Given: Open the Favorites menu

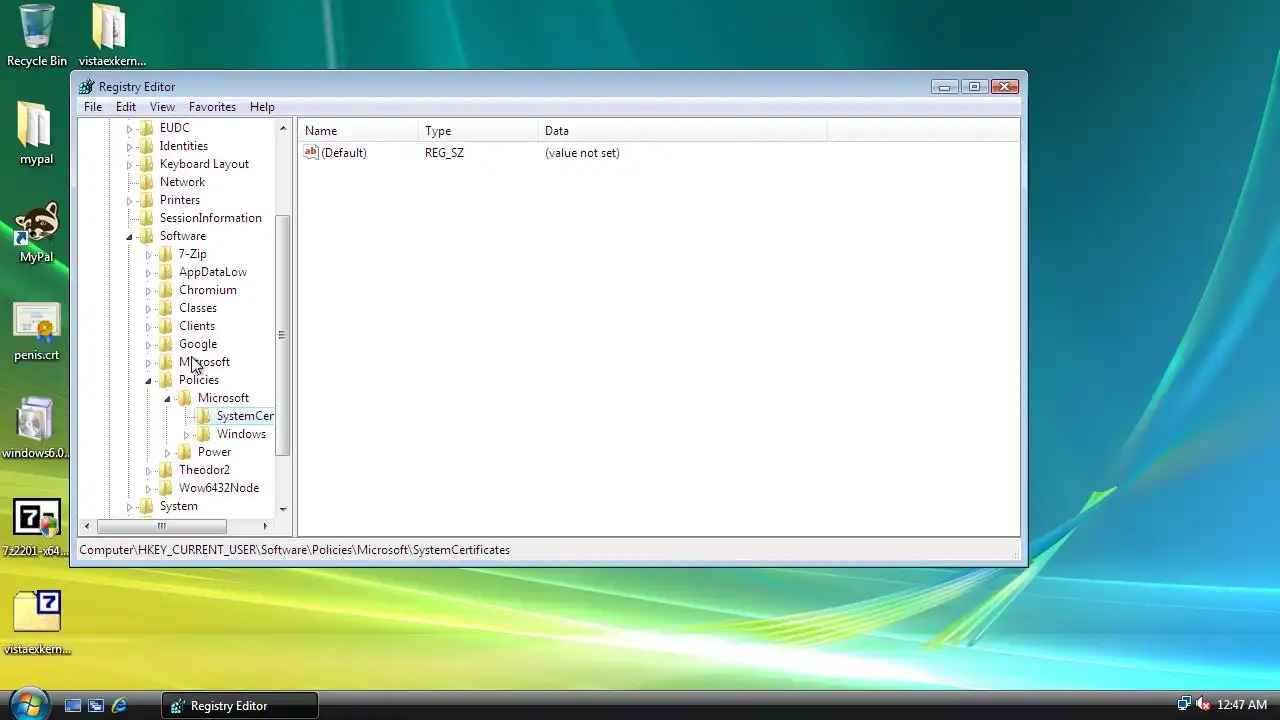Looking at the screenshot, I should [212, 107].
